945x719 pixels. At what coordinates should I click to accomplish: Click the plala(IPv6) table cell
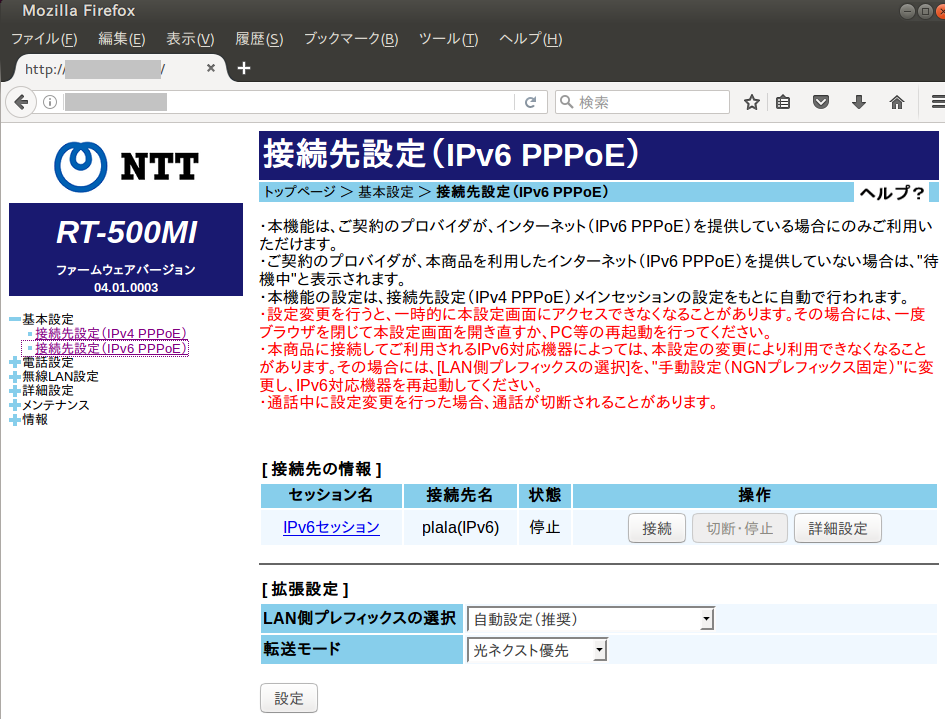click(x=460, y=528)
